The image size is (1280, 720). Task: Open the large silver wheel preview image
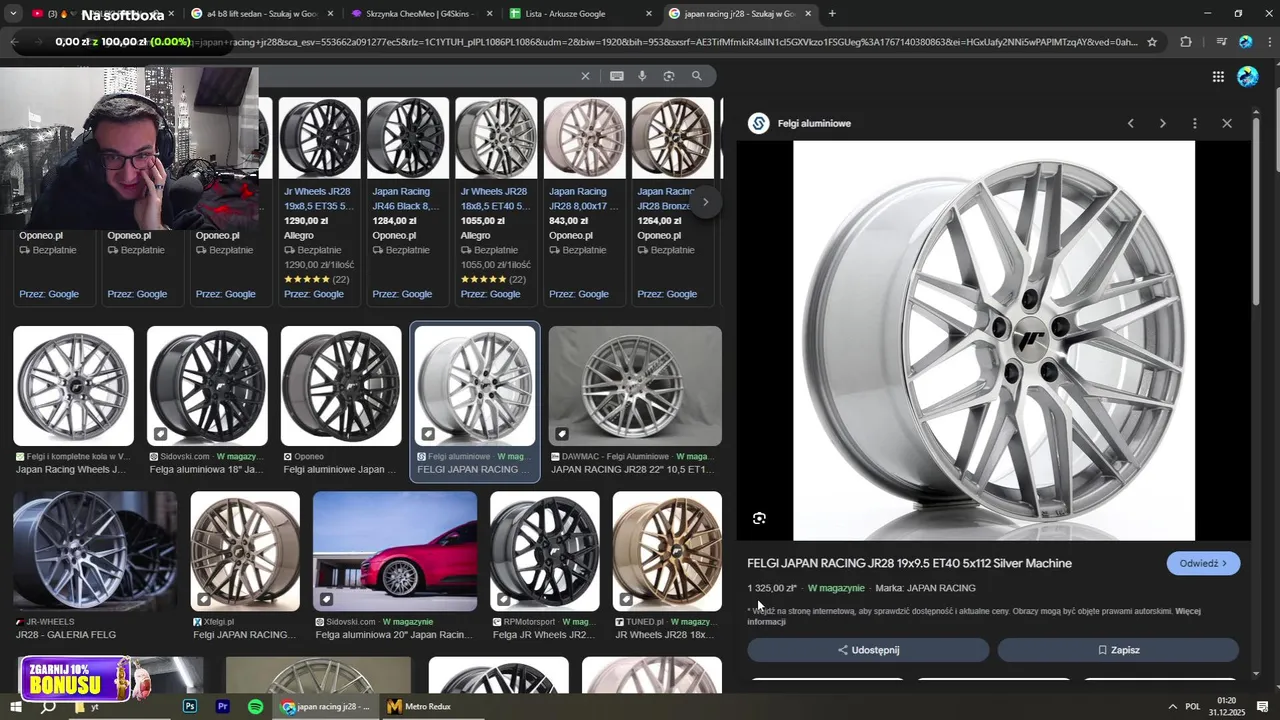pos(994,340)
